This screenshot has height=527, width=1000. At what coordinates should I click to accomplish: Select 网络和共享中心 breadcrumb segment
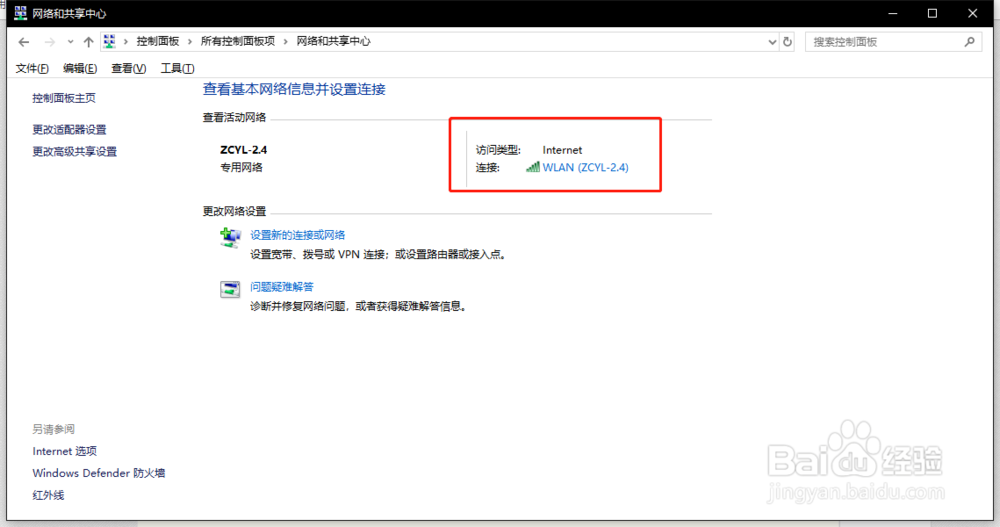(x=333, y=41)
